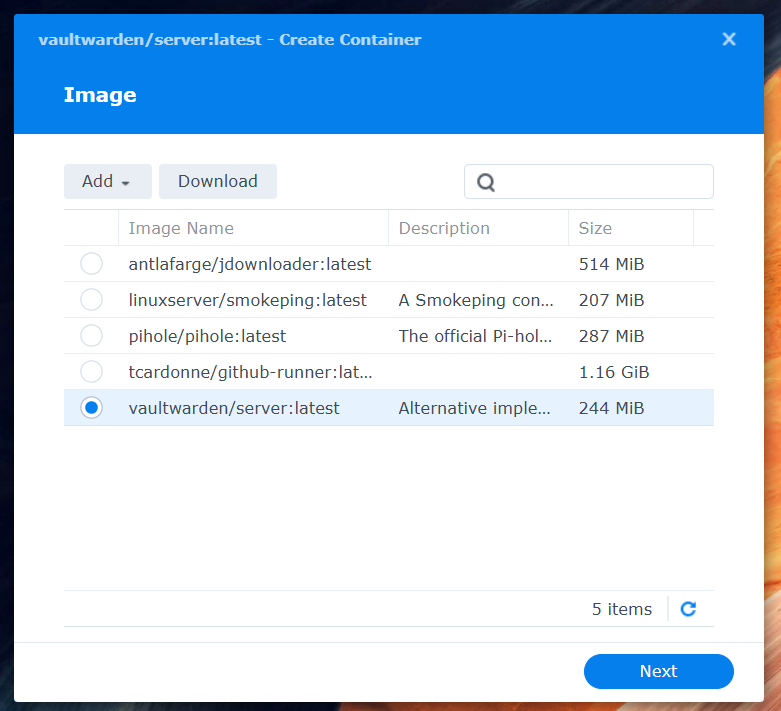Select the linuxserver/smokeping:latest radio button
The height and width of the screenshot is (711, 781).
coord(91,300)
